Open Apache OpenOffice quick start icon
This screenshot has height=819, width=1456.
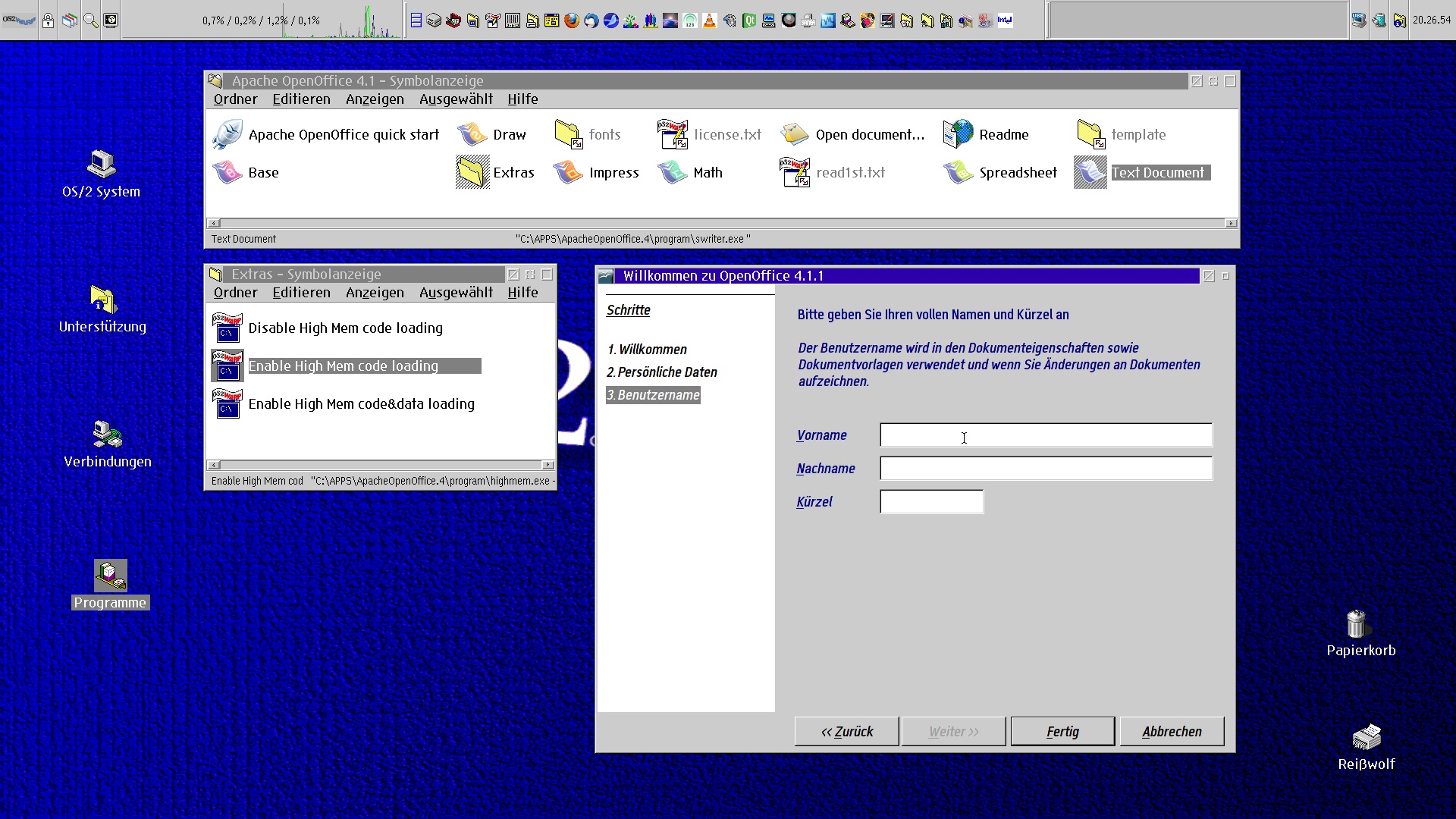227,134
